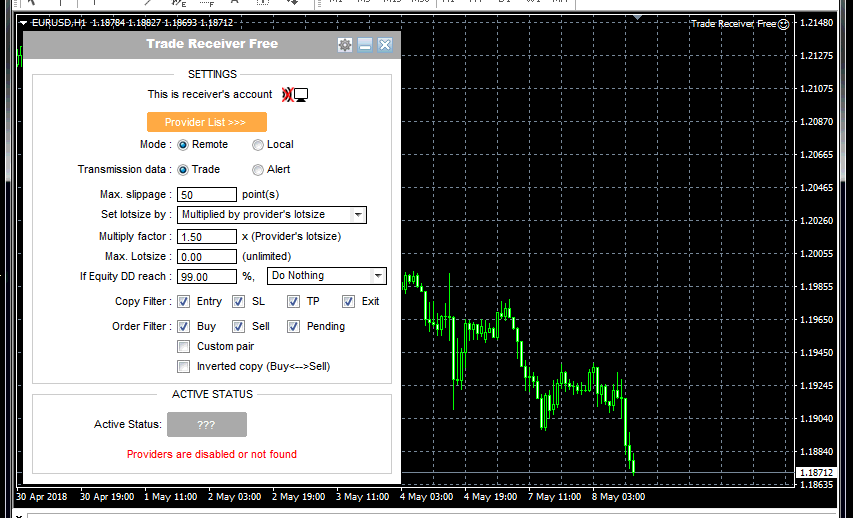This screenshot has height=518, width=853.
Task: Click the This is receiver's account text
Action: click(209, 95)
